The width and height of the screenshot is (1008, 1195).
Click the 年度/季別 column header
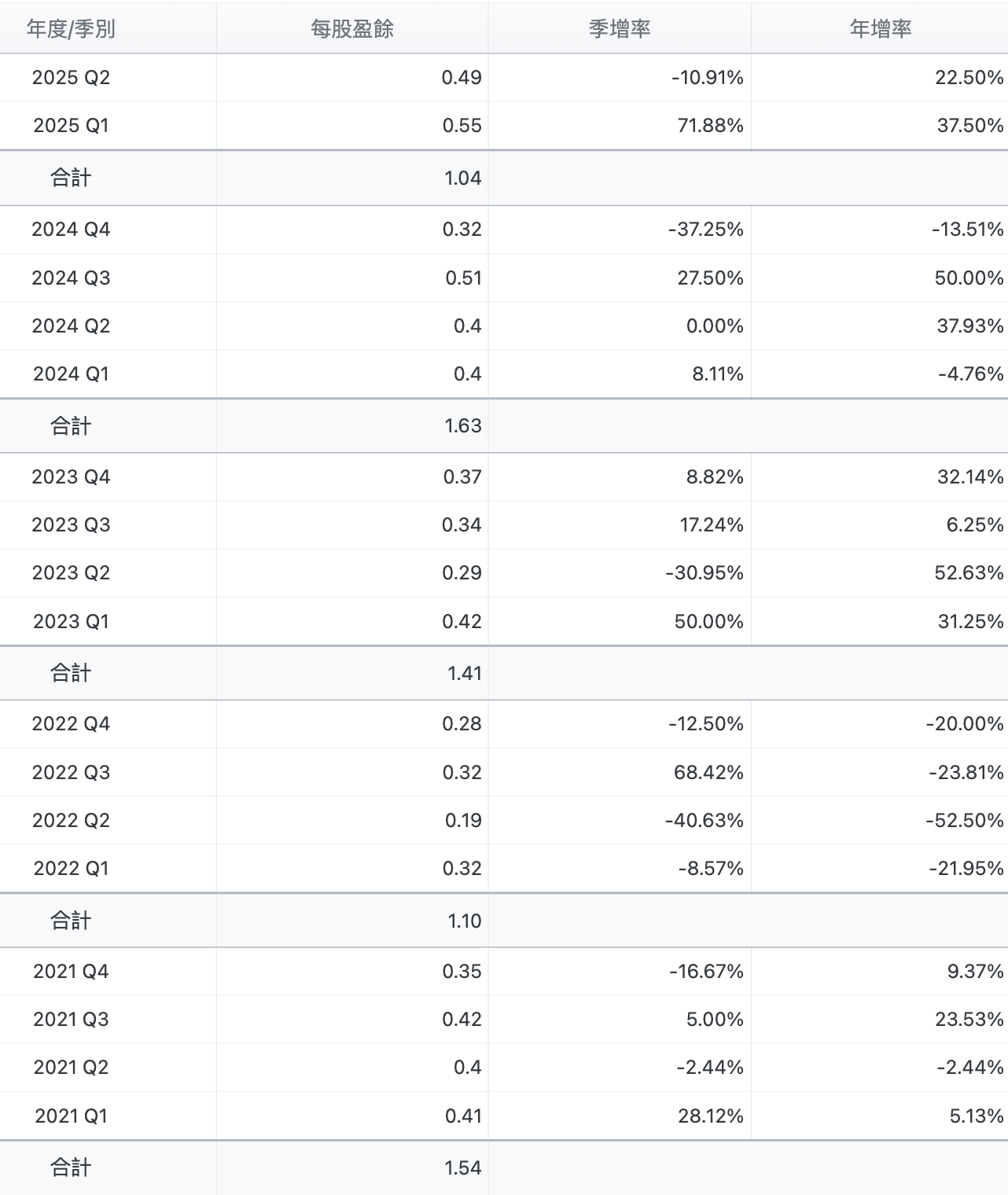click(71, 29)
